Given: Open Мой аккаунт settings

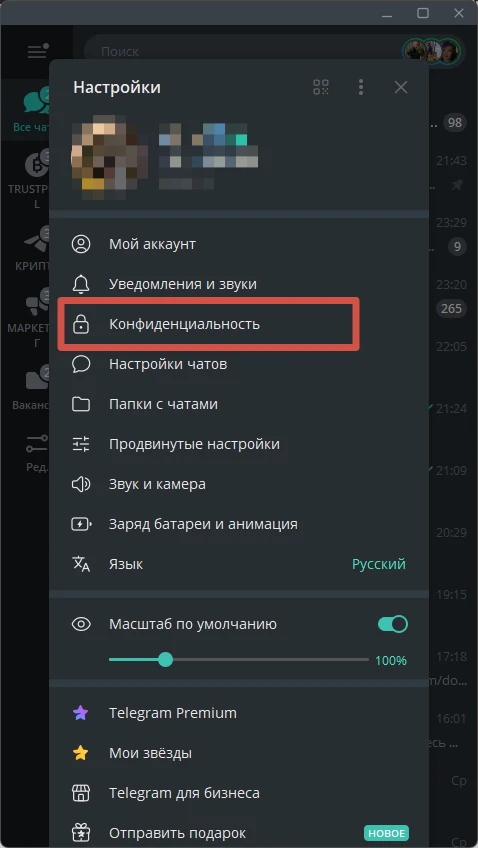Looking at the screenshot, I should (239, 244).
